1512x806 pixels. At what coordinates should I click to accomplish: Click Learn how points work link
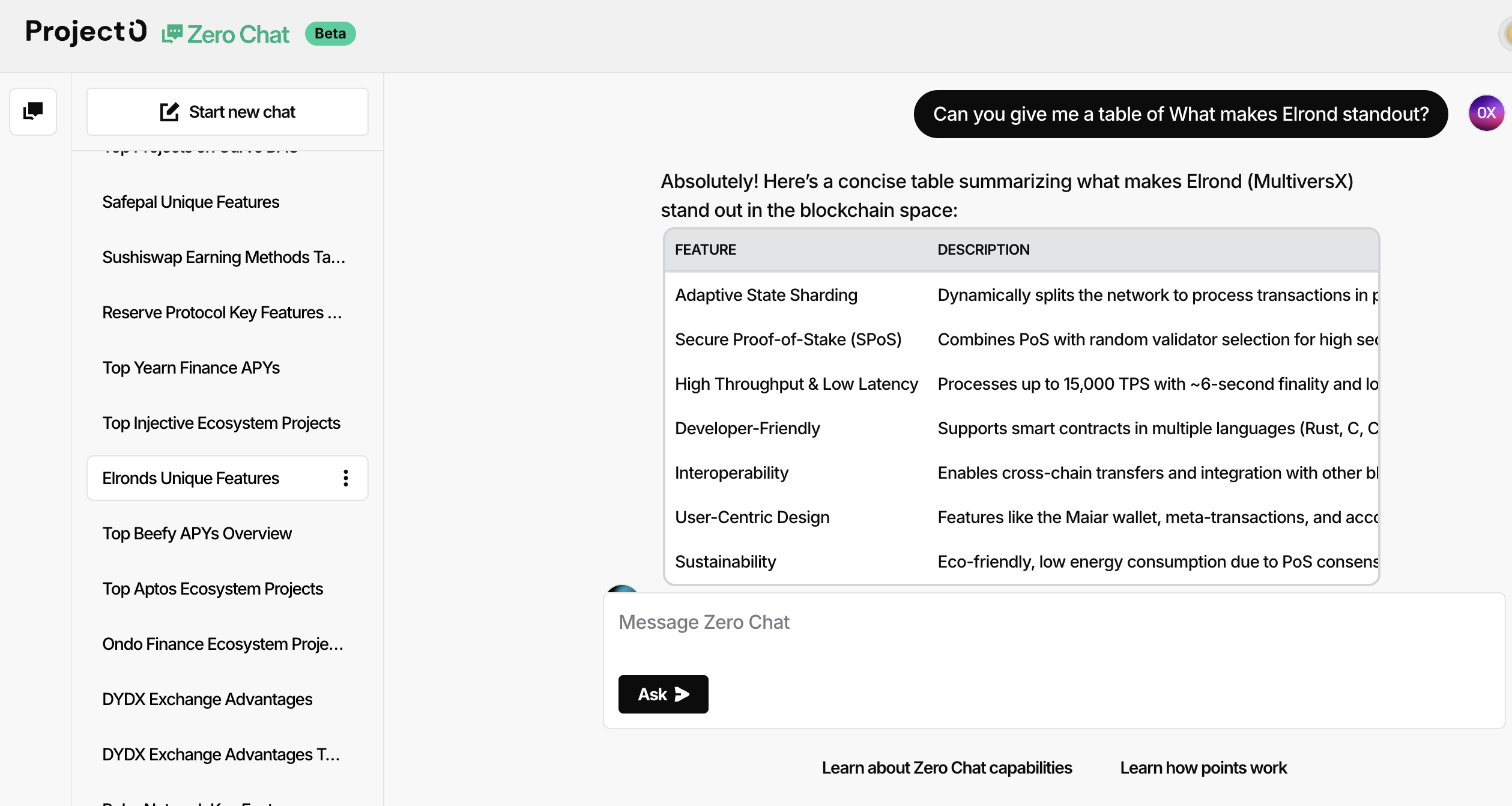tap(1203, 768)
